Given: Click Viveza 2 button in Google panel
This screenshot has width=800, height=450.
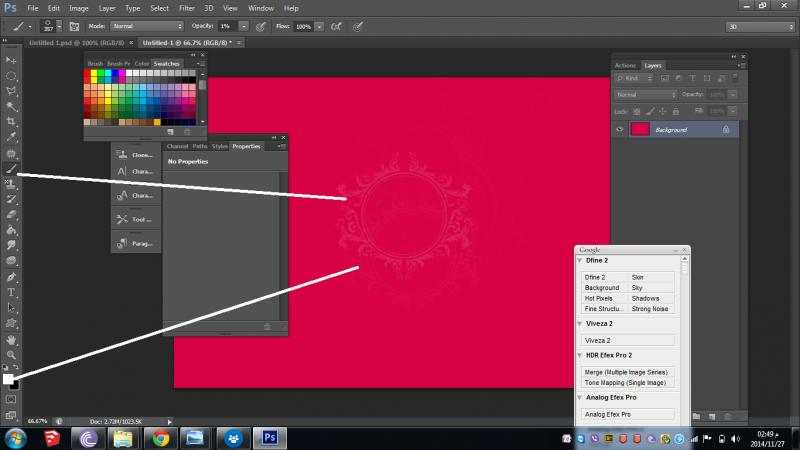Looking at the screenshot, I should pos(628,340).
